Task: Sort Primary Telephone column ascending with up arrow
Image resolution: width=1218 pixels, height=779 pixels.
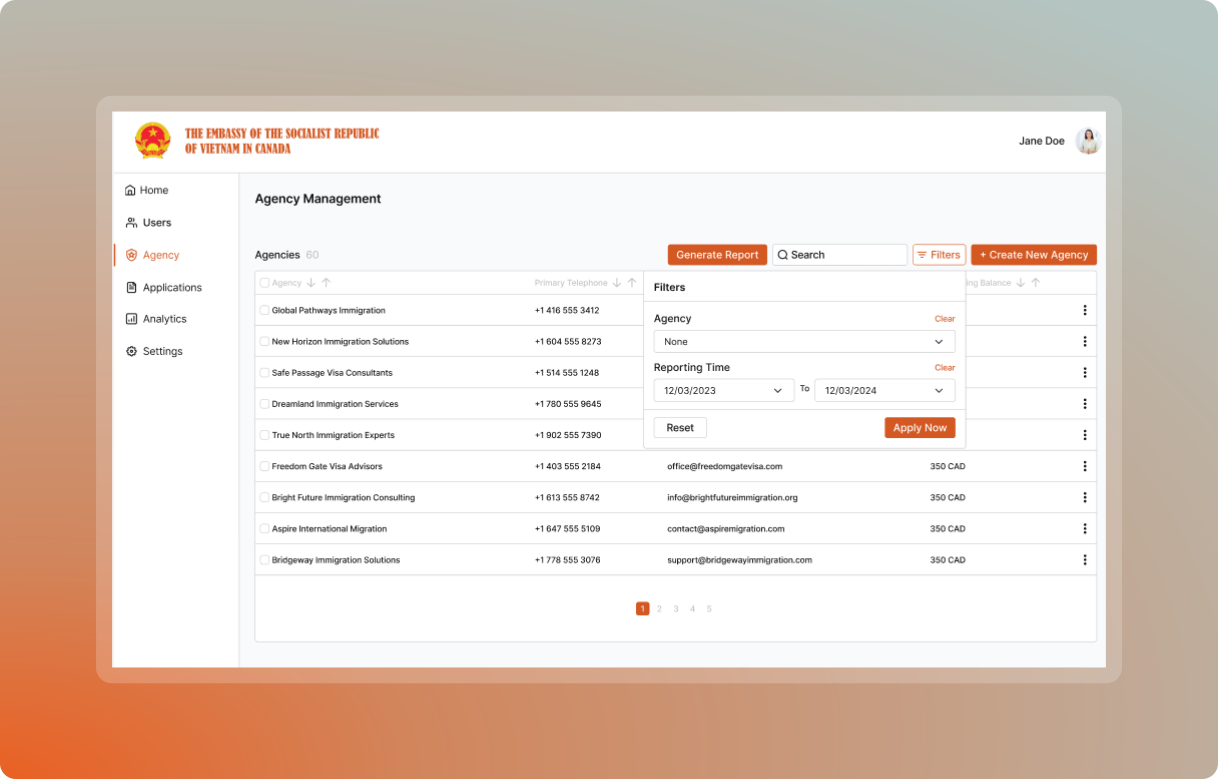Action: [632, 283]
